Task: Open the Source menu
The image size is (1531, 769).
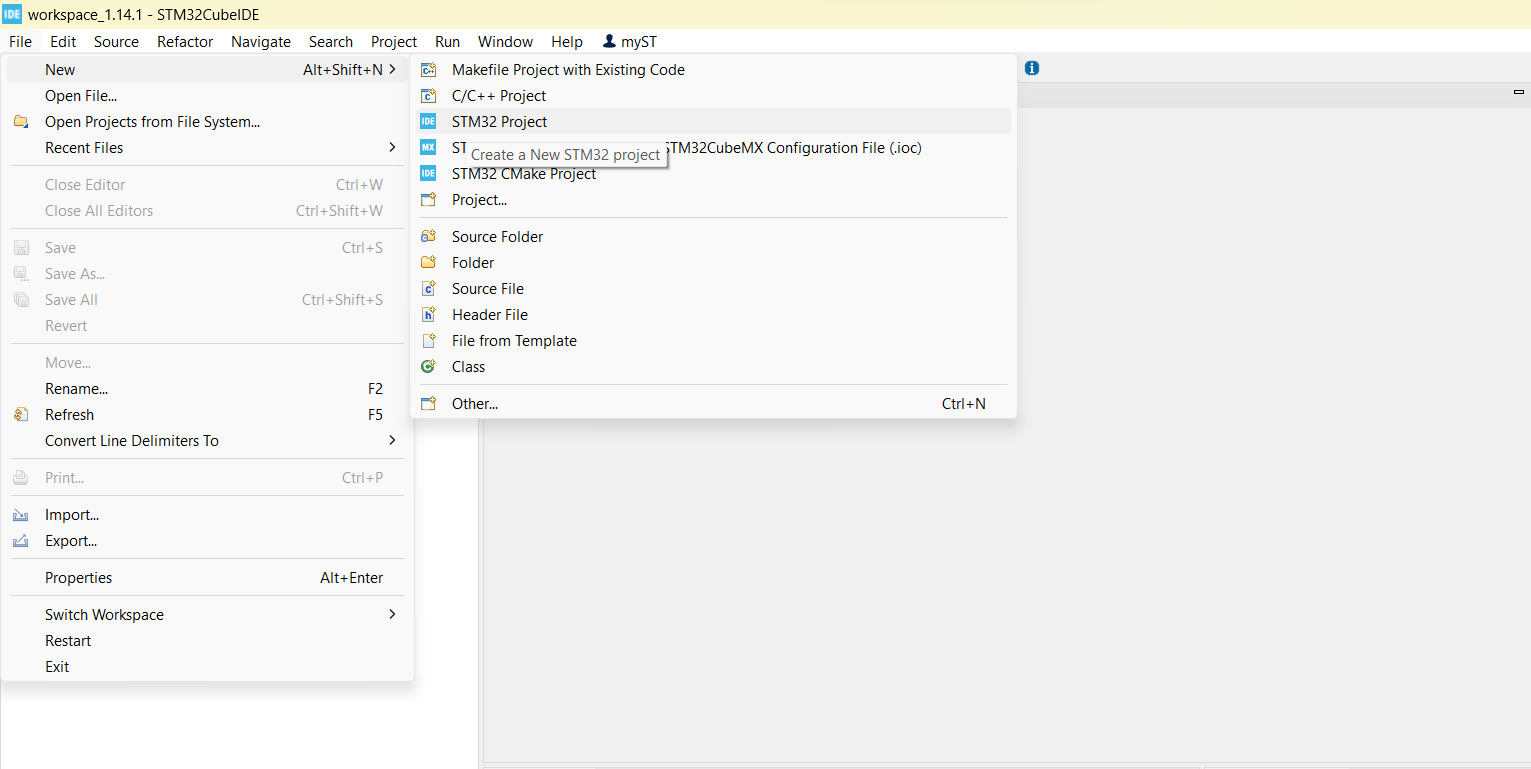Action: (x=116, y=42)
